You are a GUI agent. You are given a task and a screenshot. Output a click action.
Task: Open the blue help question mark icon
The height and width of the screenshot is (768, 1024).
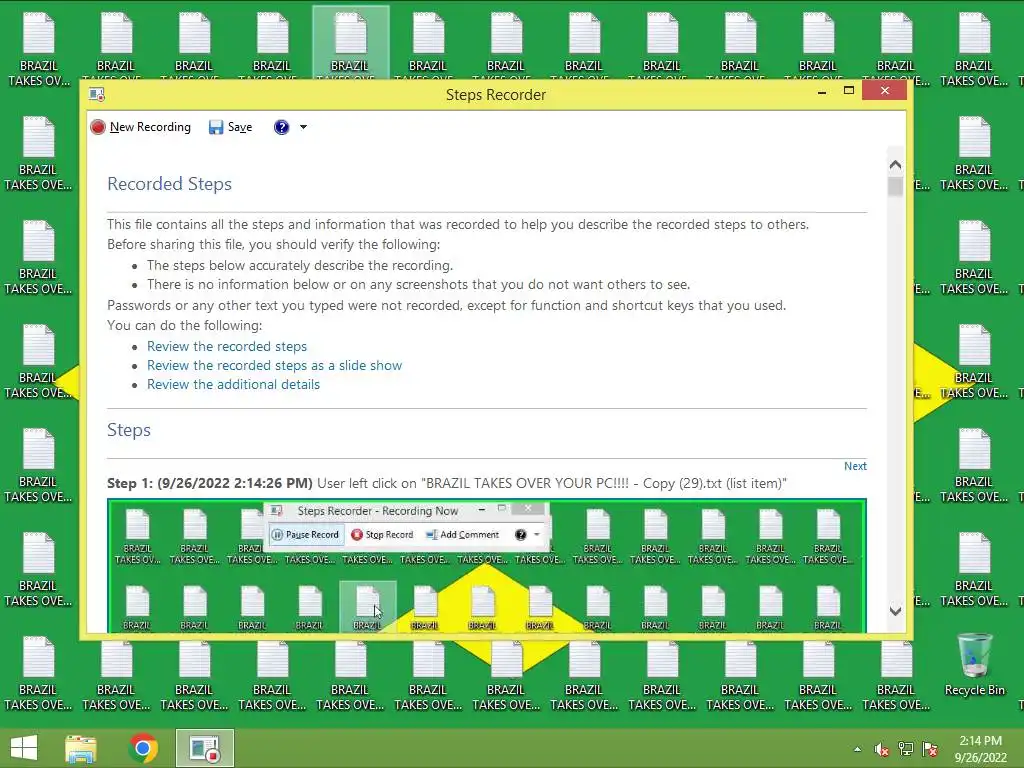tap(281, 127)
